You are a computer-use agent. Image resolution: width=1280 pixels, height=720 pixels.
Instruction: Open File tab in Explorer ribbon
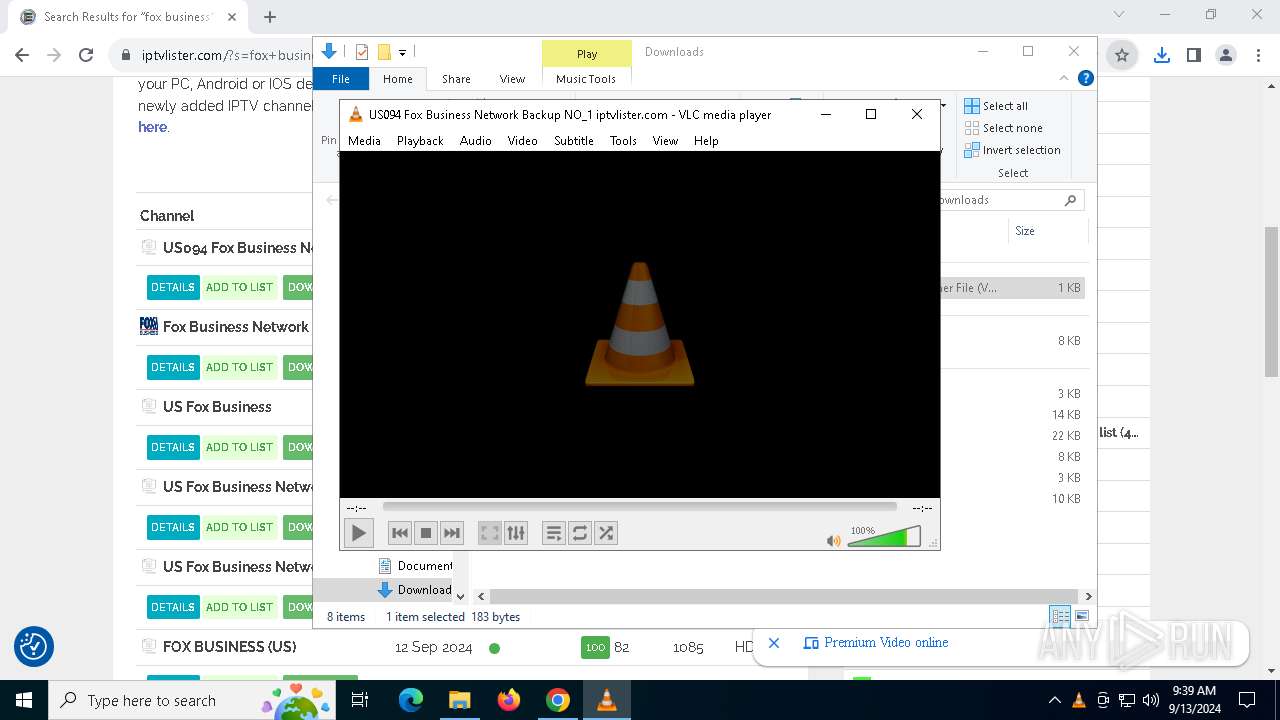(x=341, y=79)
